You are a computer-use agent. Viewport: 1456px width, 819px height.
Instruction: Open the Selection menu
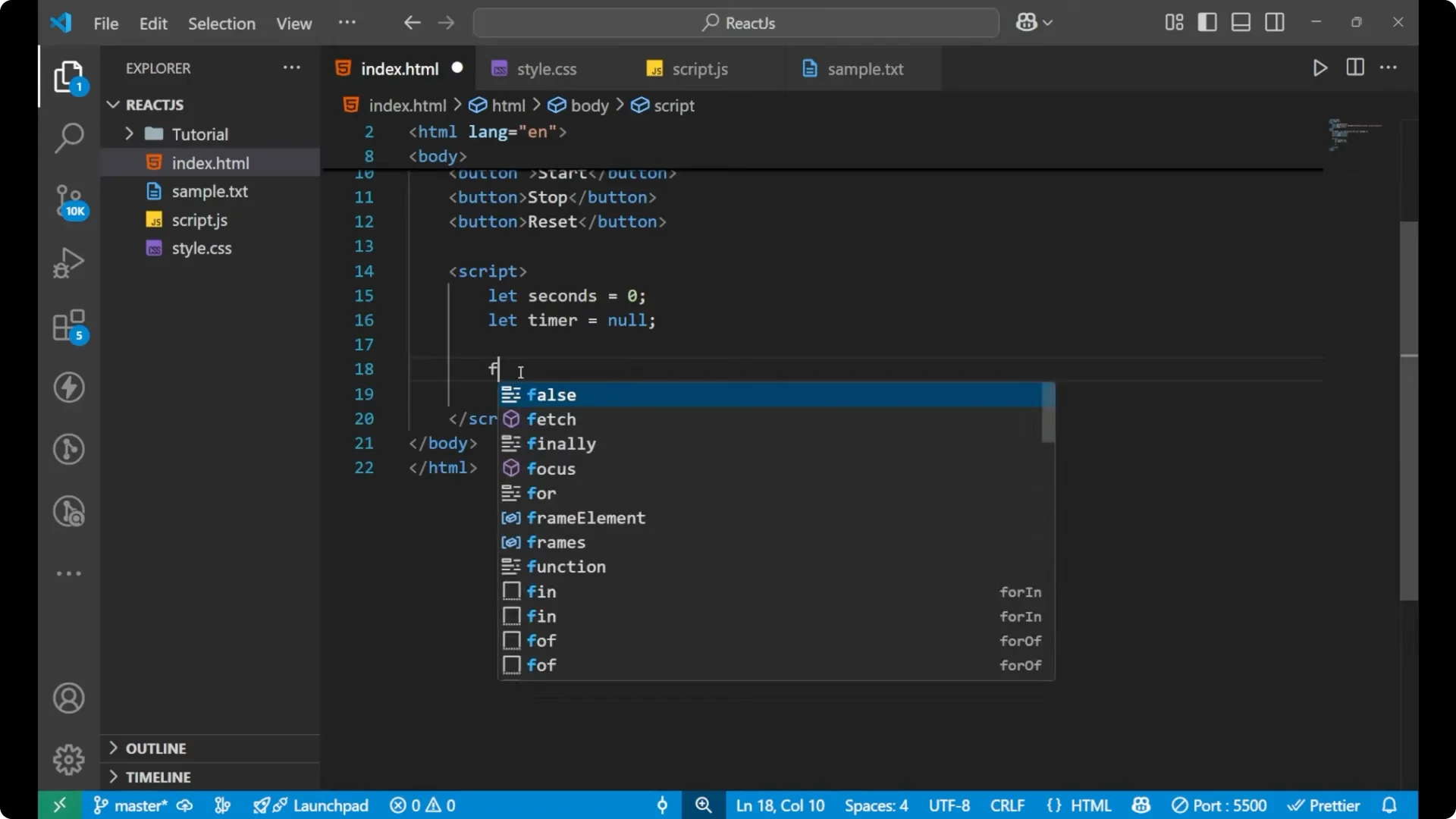pyautogui.click(x=221, y=24)
